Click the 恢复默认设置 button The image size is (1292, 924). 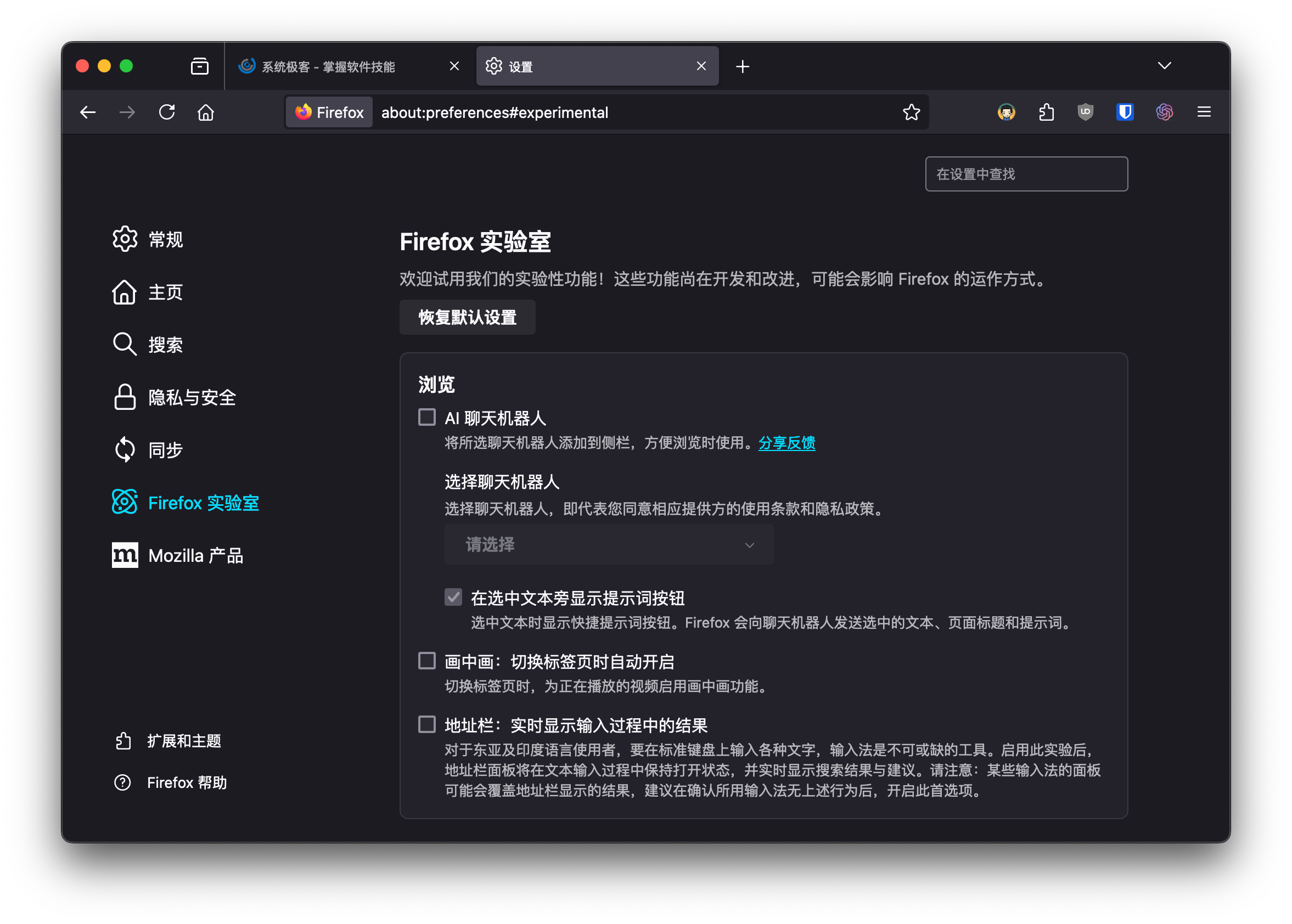coord(467,317)
